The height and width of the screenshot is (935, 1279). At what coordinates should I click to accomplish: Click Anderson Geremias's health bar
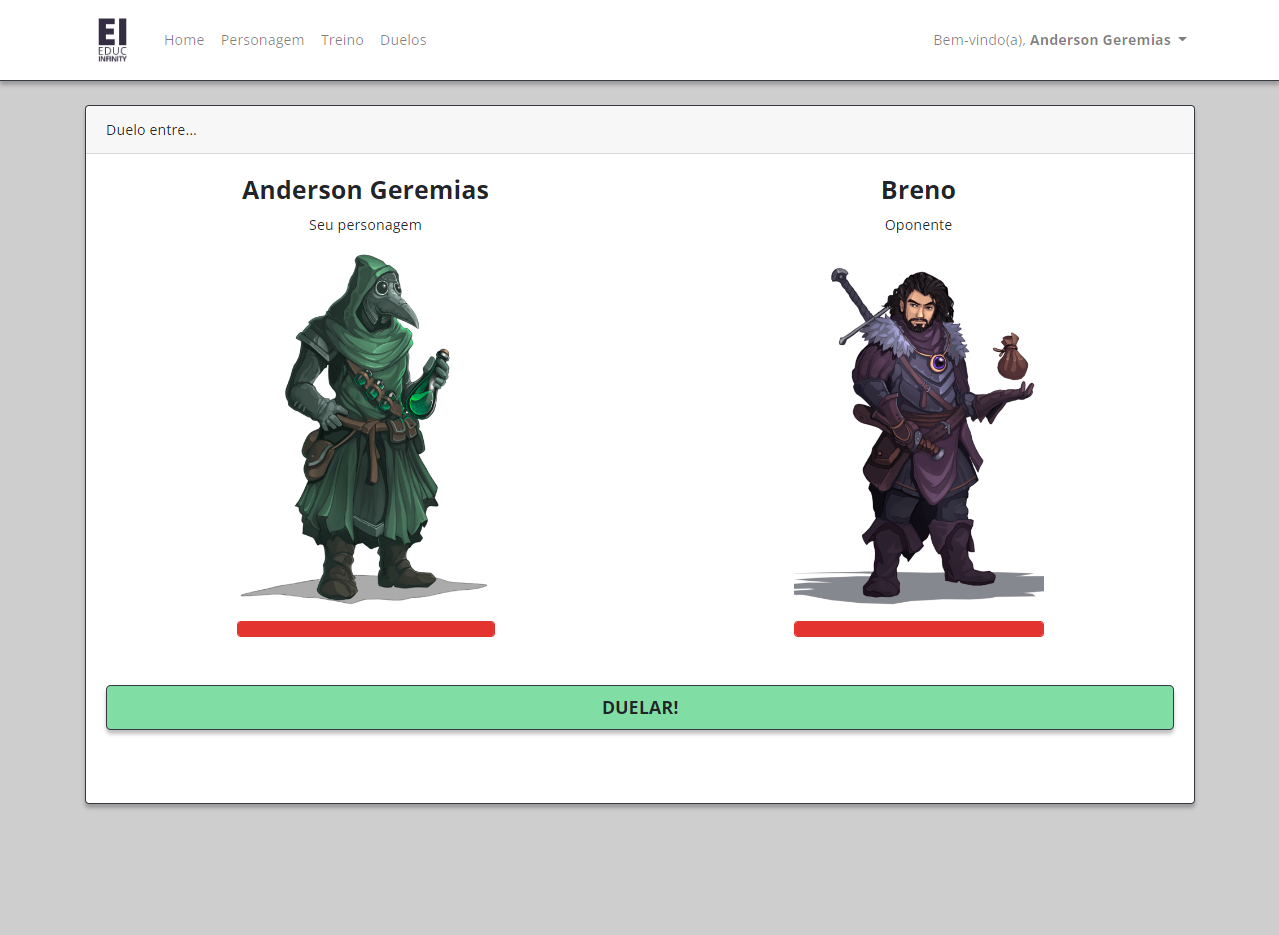365,628
